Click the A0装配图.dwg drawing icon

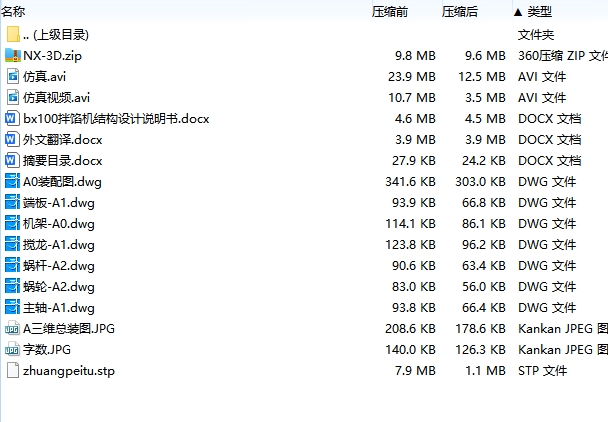click(x=12, y=181)
